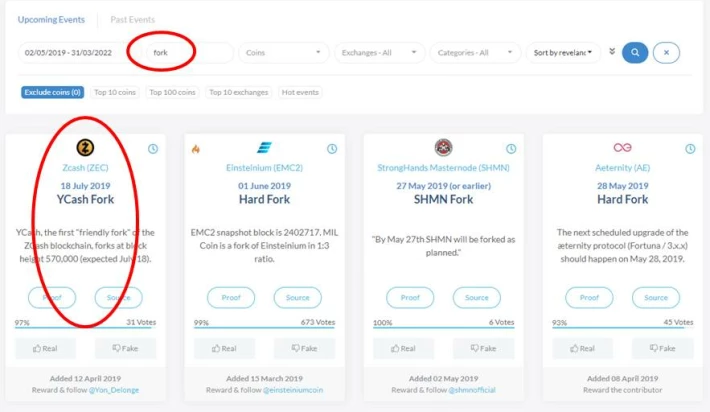Click the Aeternity infinity logo icon

(x=622, y=148)
